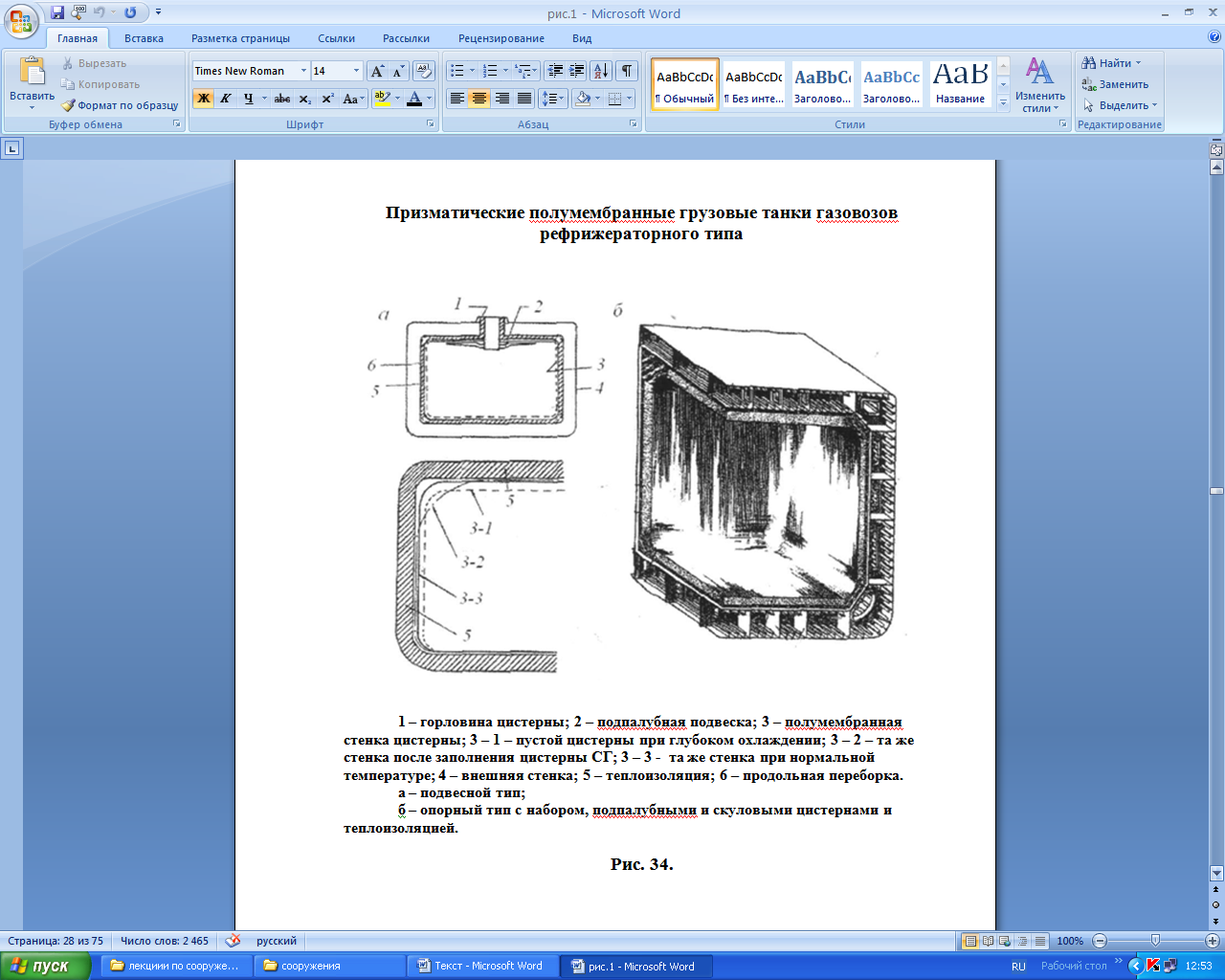The width and height of the screenshot is (1225, 980).
Task: Click the zoom slider handle
Action: [1155, 941]
